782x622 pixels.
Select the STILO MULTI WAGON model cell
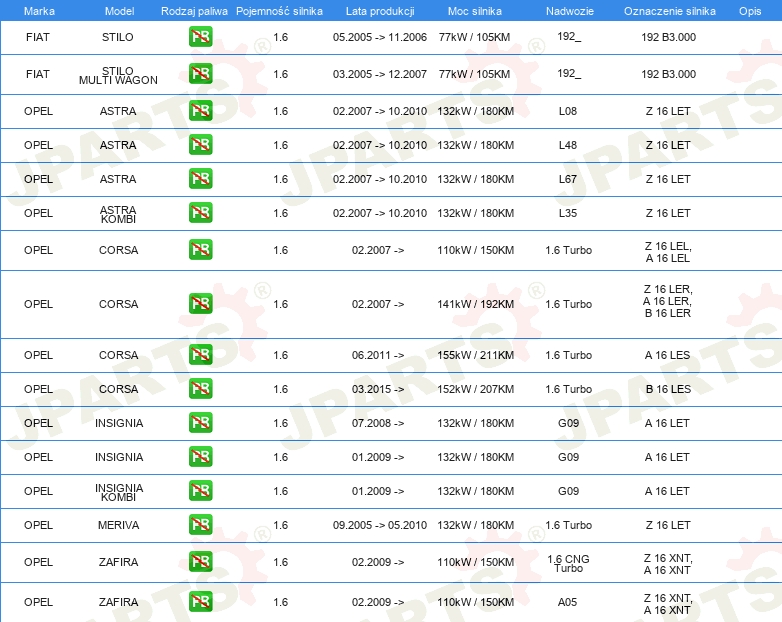118,75
